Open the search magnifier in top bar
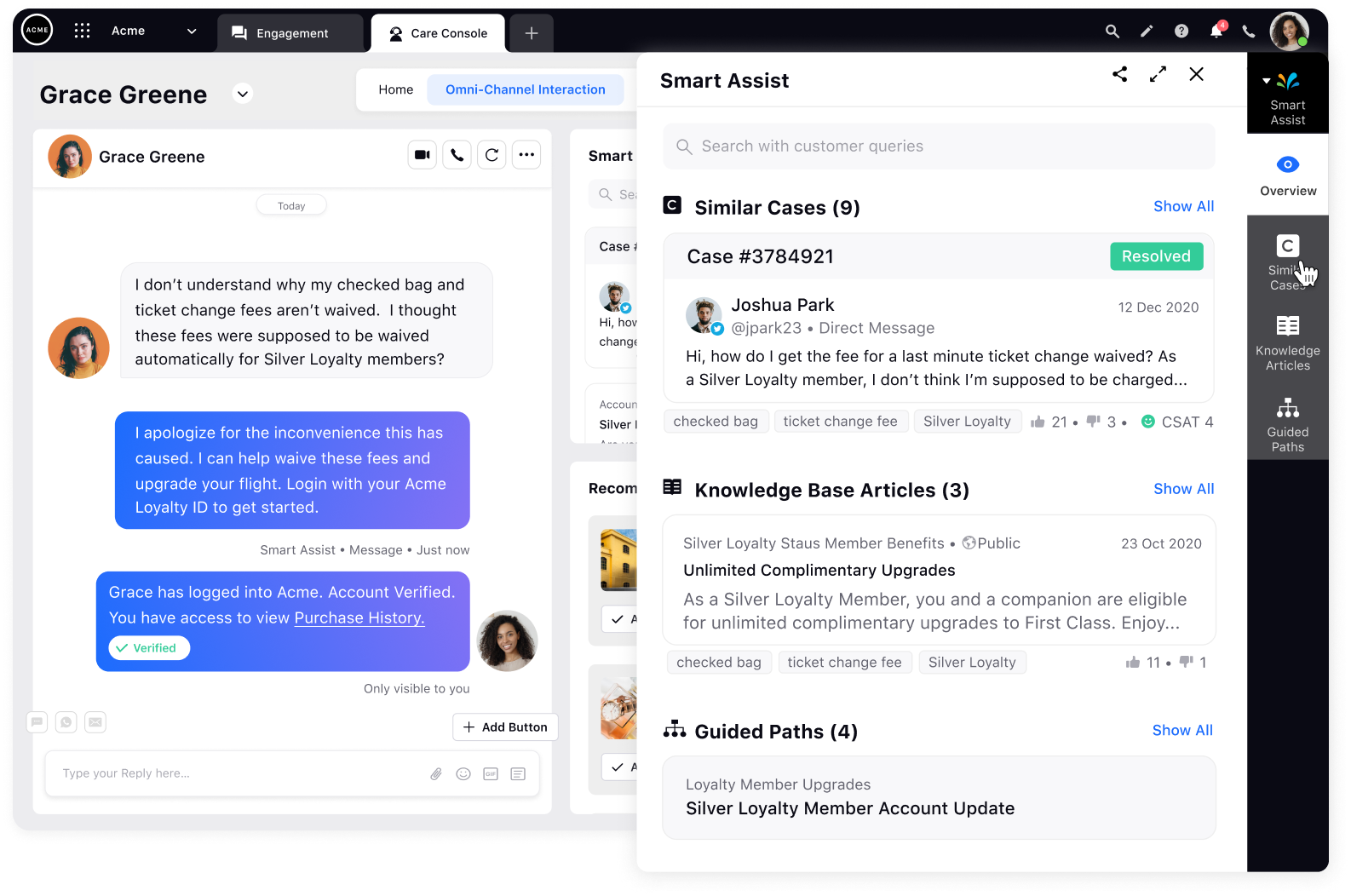Viewport: 1351px width, 896px height. [1112, 32]
